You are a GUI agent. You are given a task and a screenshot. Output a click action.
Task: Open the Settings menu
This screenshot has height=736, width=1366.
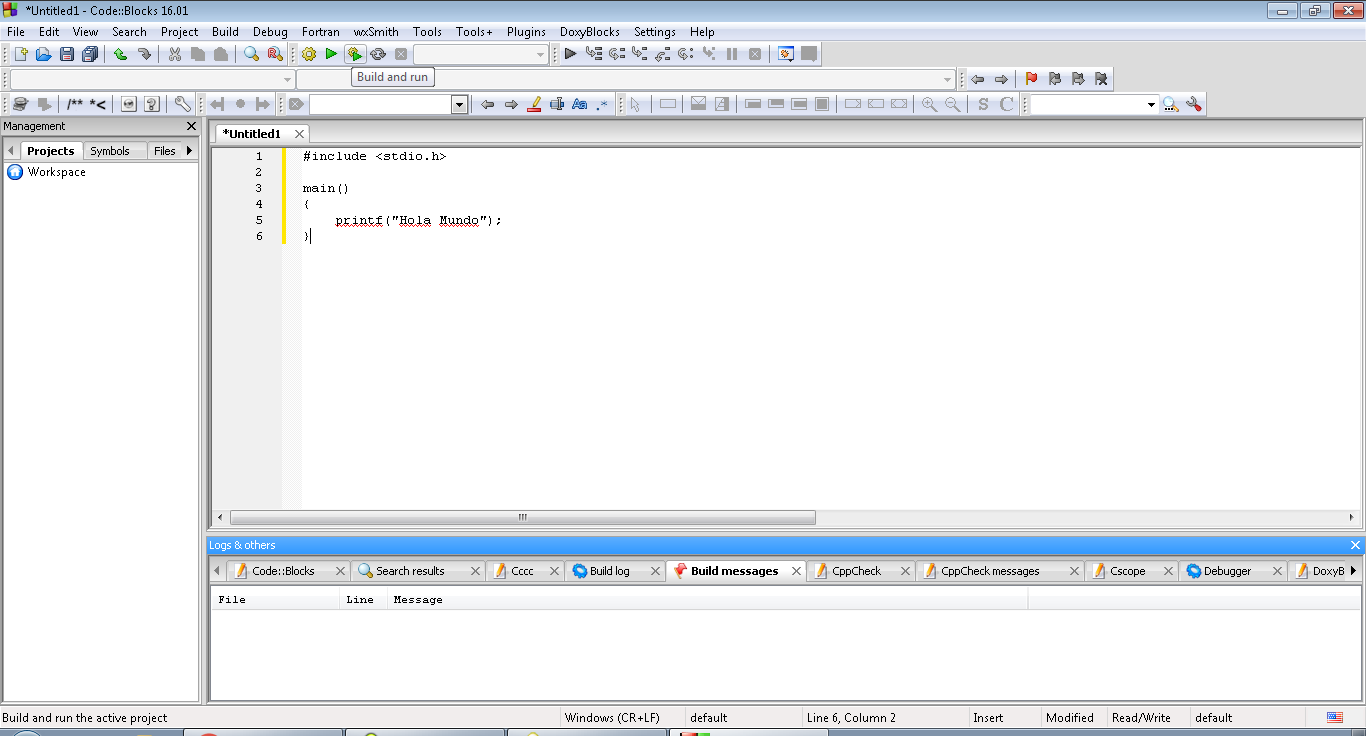tap(655, 32)
